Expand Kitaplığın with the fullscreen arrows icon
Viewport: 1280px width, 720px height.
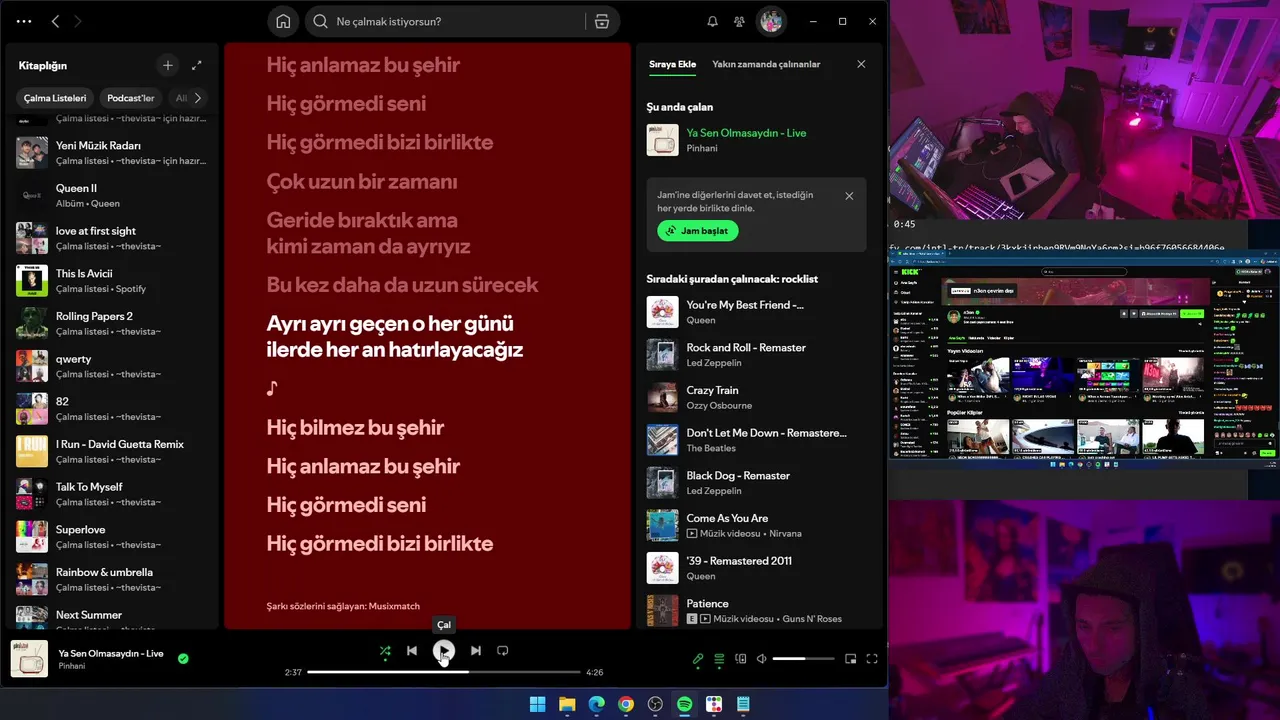click(196, 65)
